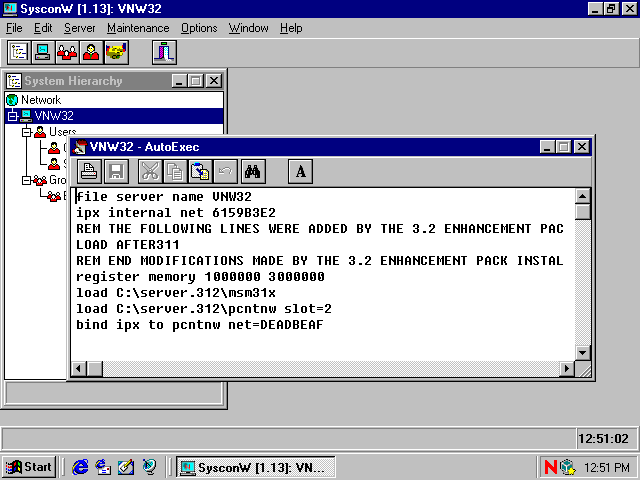Click Show Desktop in quick launch
Screen dimensions: 640x480
(126, 467)
